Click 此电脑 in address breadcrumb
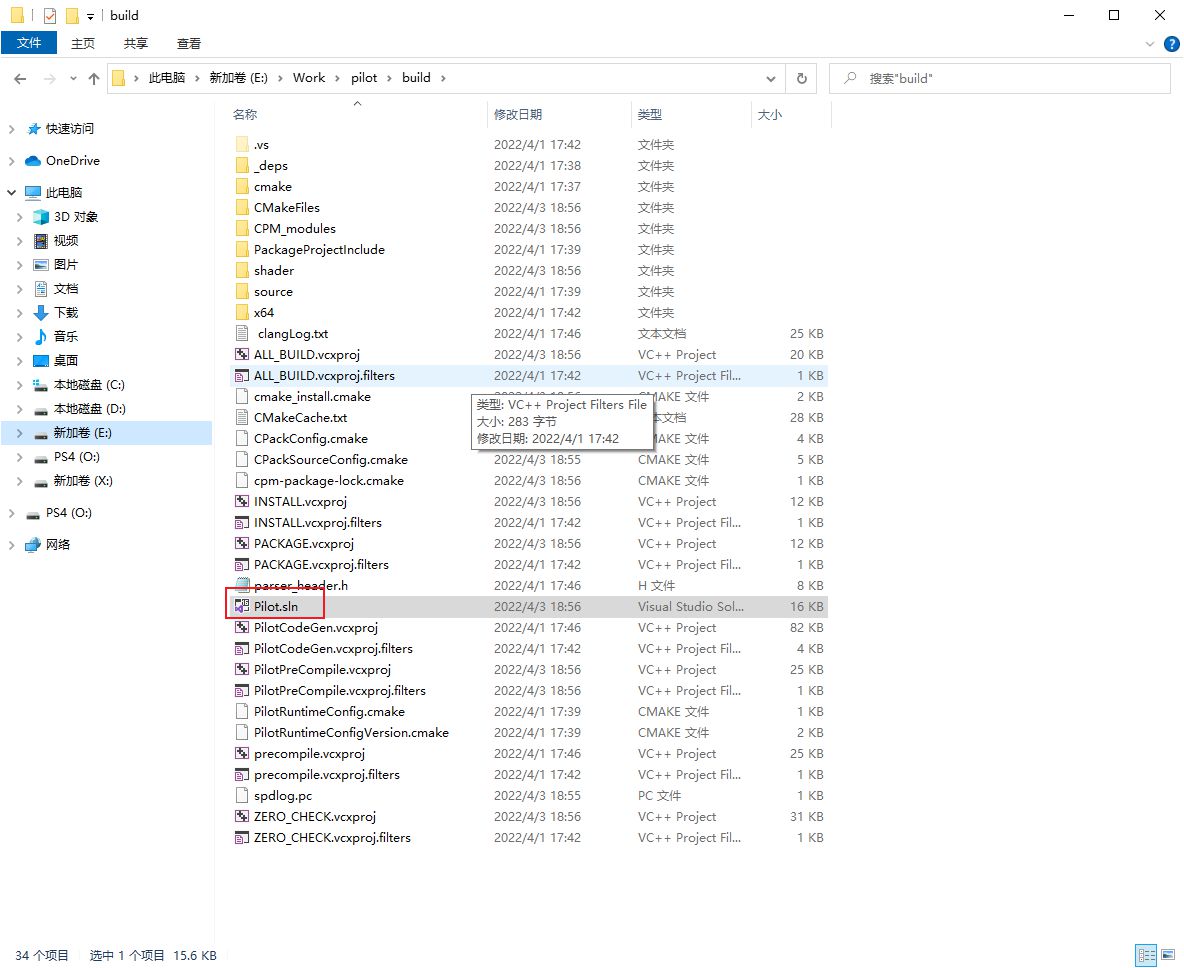 click(167, 78)
